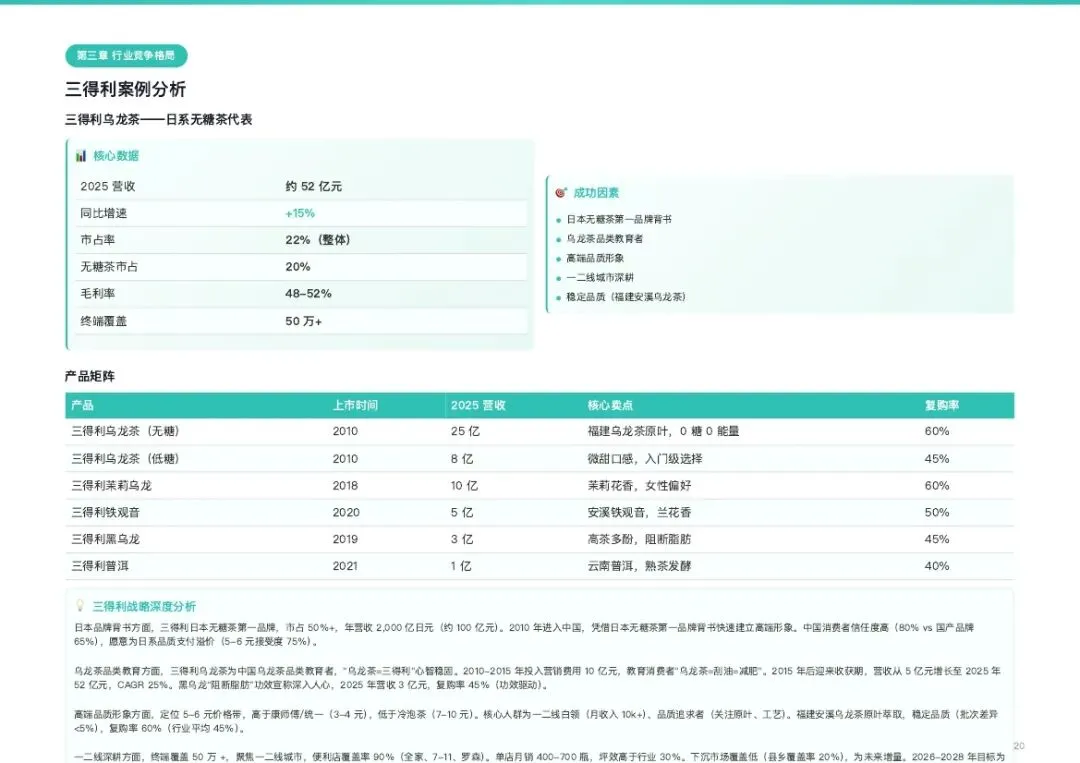
Task: Click the bullet 乌龙茶品类教育者
Action: (605, 239)
